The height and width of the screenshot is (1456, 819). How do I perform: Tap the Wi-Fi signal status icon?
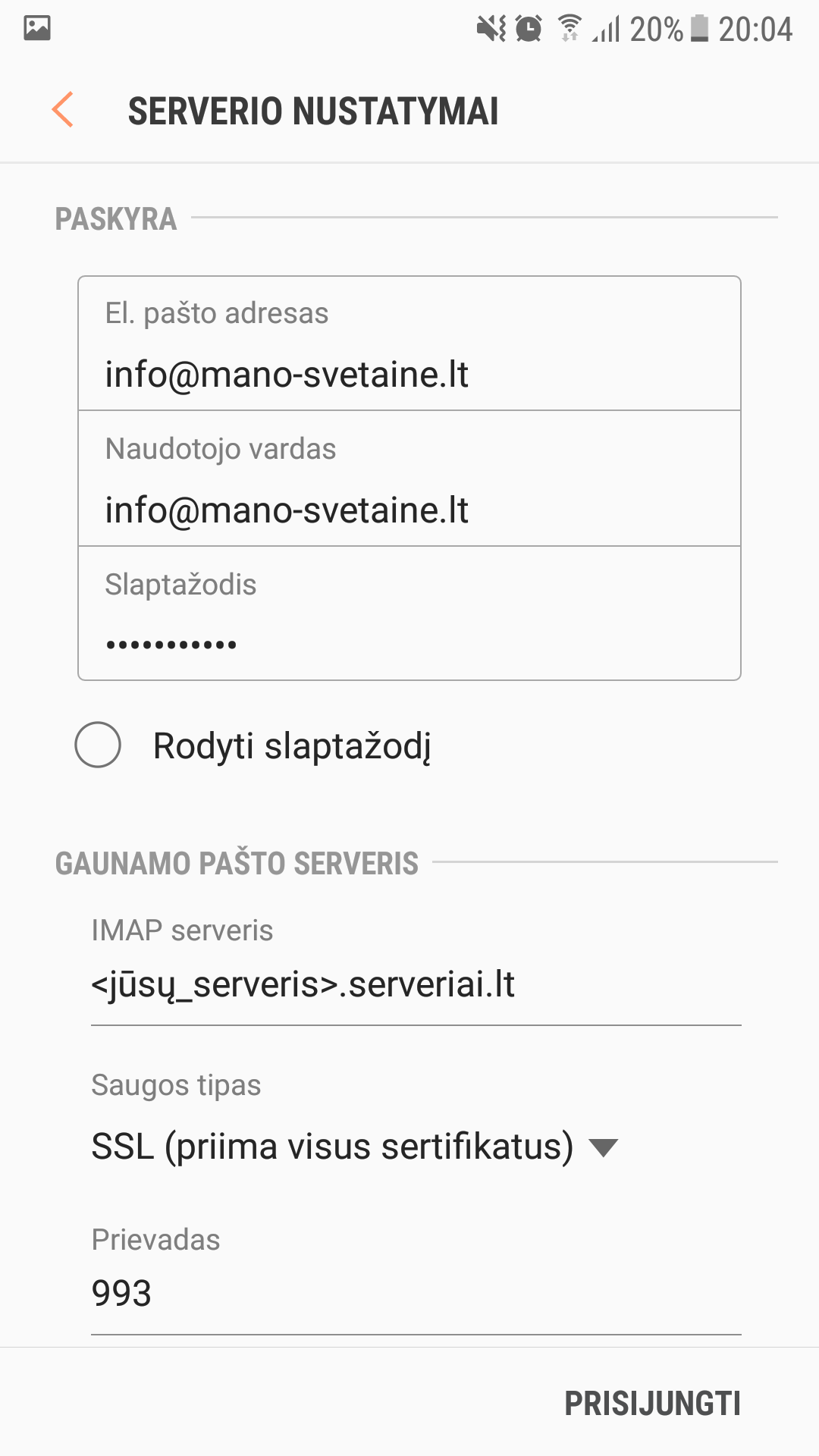tap(570, 29)
